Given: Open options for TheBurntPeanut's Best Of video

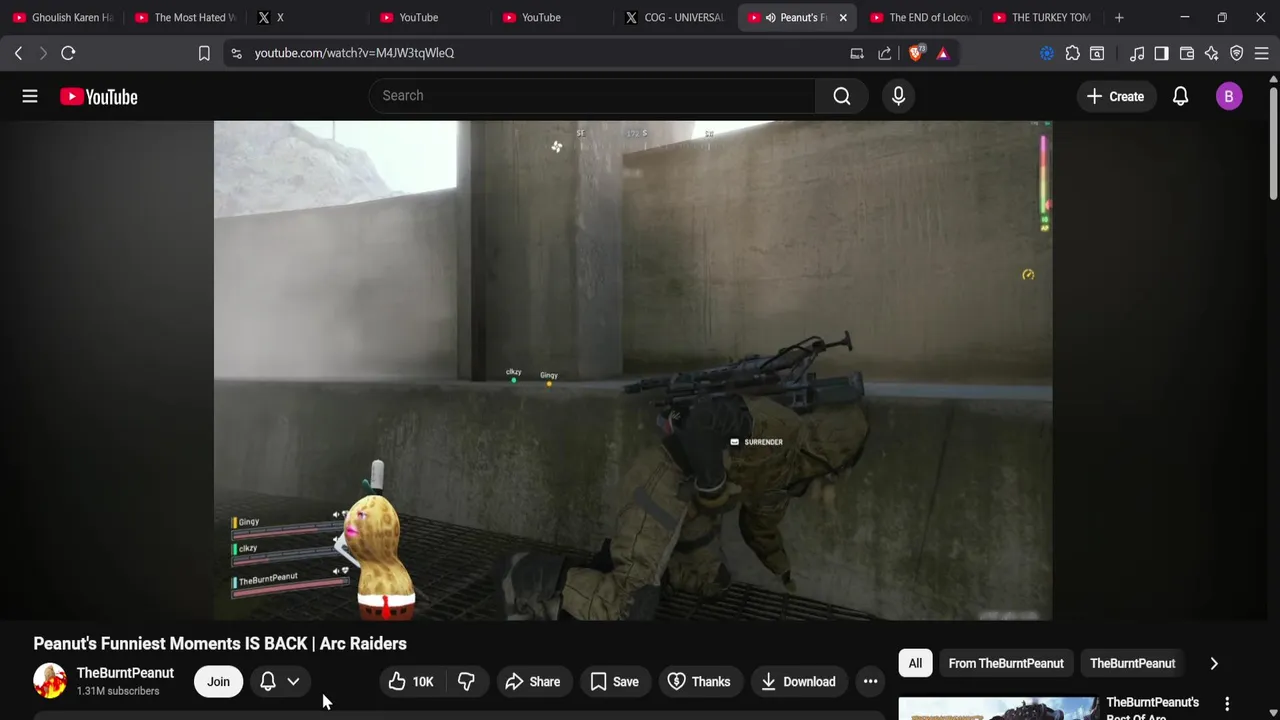Looking at the screenshot, I should point(1227,704).
